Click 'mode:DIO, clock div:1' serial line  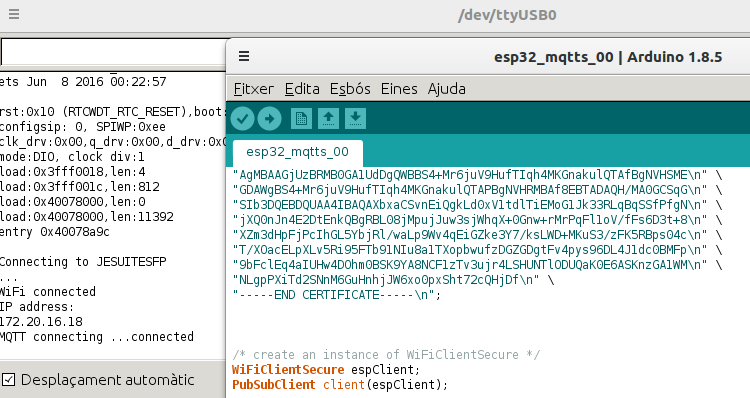[72, 157]
